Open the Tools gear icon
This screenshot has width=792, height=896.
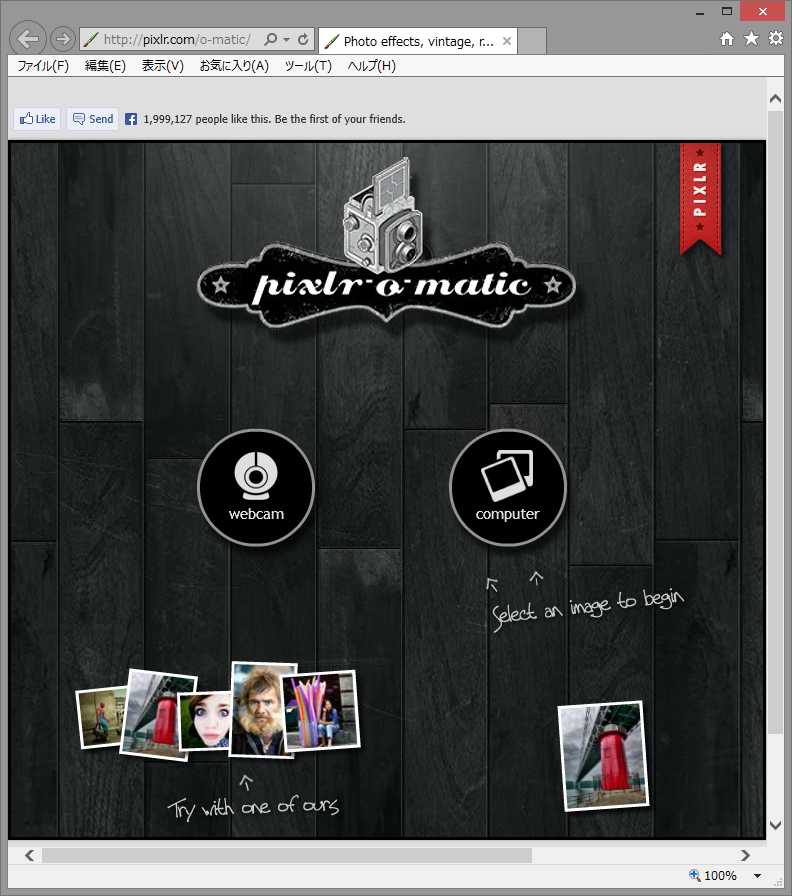pyautogui.click(x=775, y=38)
